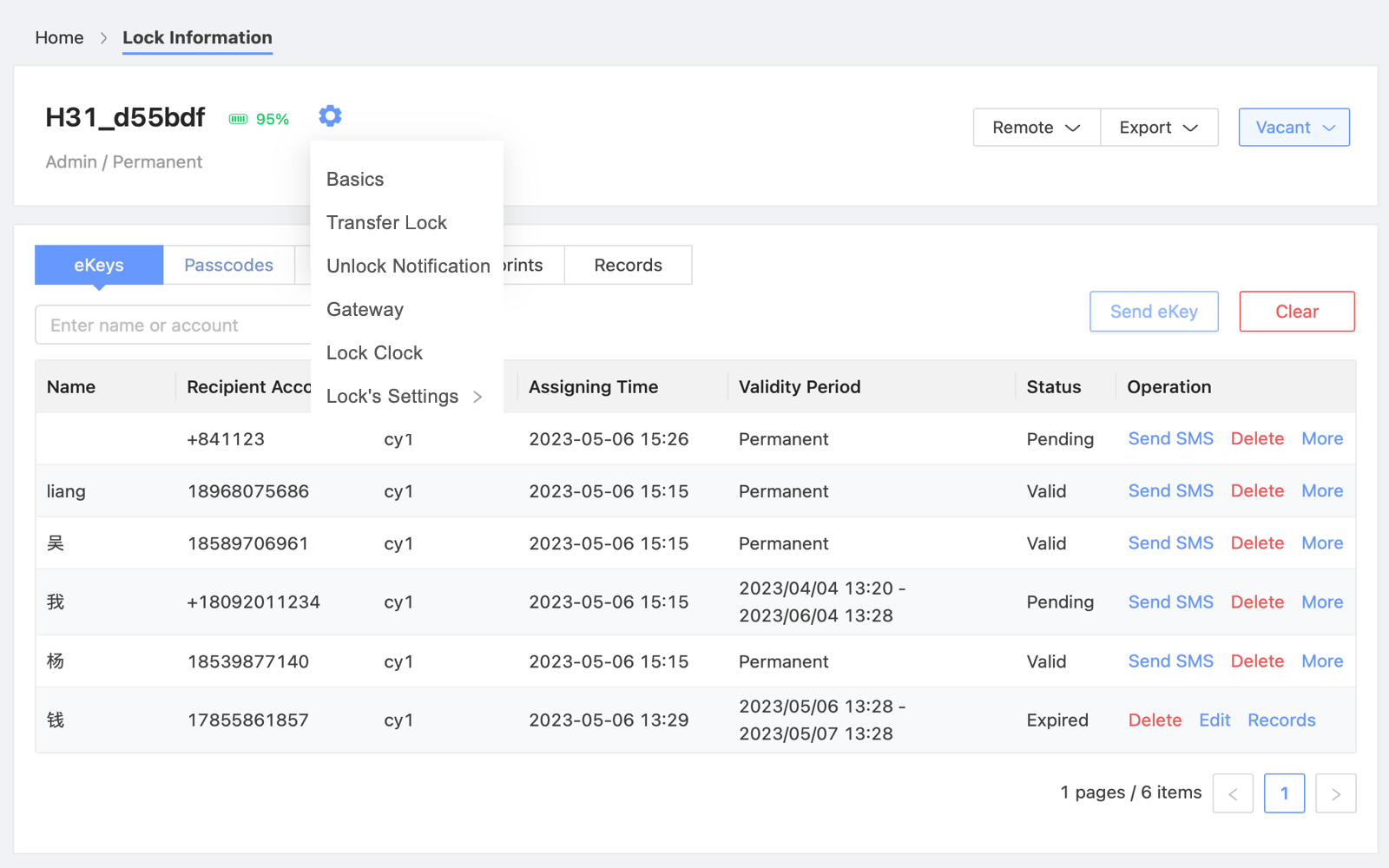Image resolution: width=1389 pixels, height=868 pixels.
Task: Open the Export dropdown
Action: tap(1159, 128)
